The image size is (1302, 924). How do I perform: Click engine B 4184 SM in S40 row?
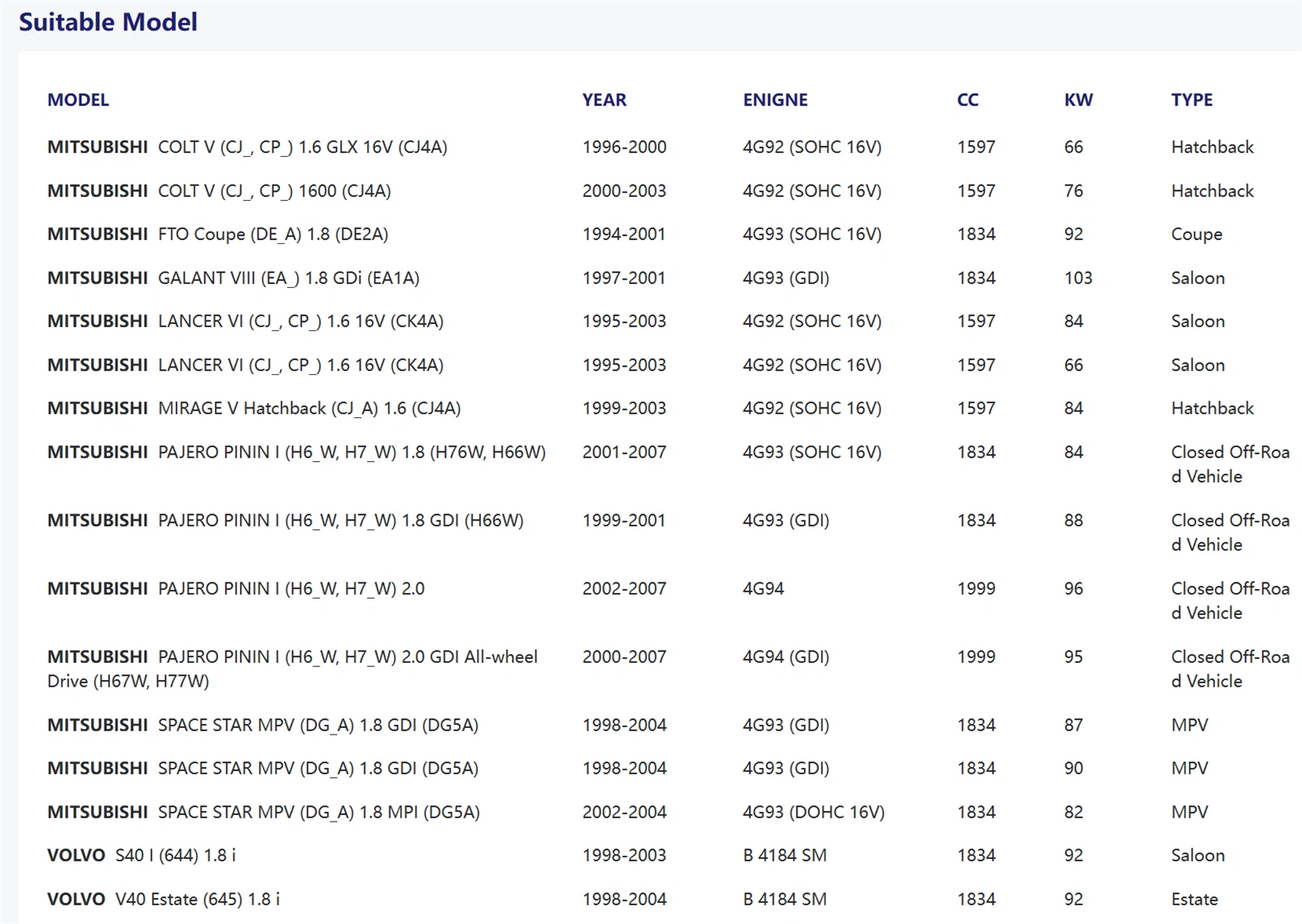[784, 856]
